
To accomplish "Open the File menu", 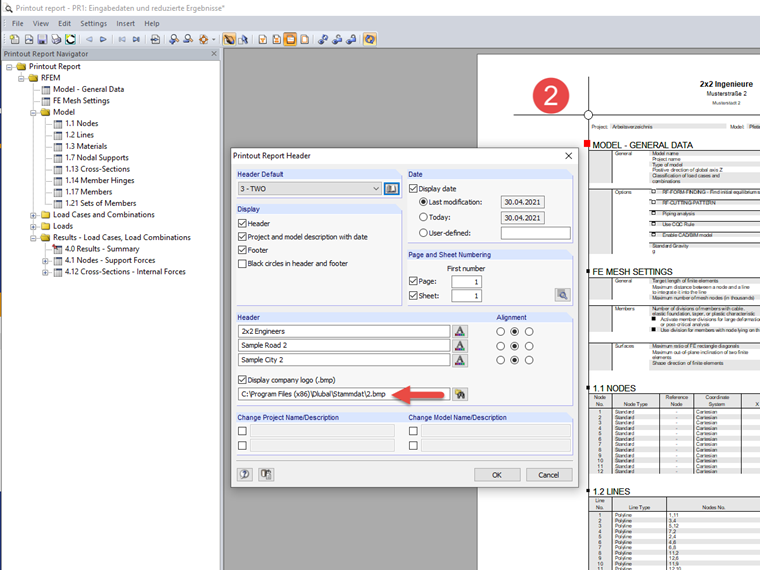I will [x=17, y=23].
